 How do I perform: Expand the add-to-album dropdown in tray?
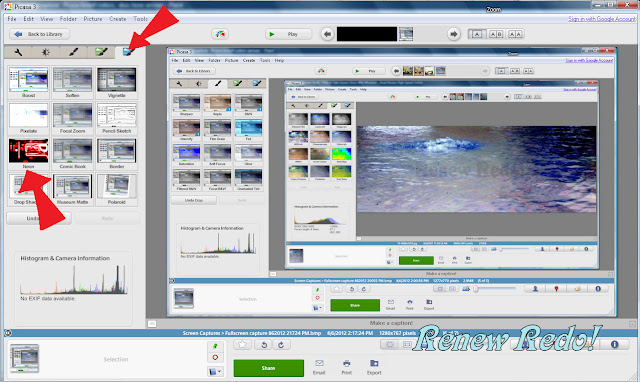pos(215,372)
